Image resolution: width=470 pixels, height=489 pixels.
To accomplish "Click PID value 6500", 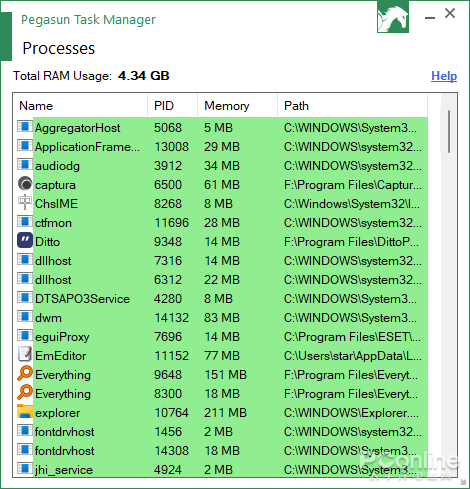I will pos(168,185).
